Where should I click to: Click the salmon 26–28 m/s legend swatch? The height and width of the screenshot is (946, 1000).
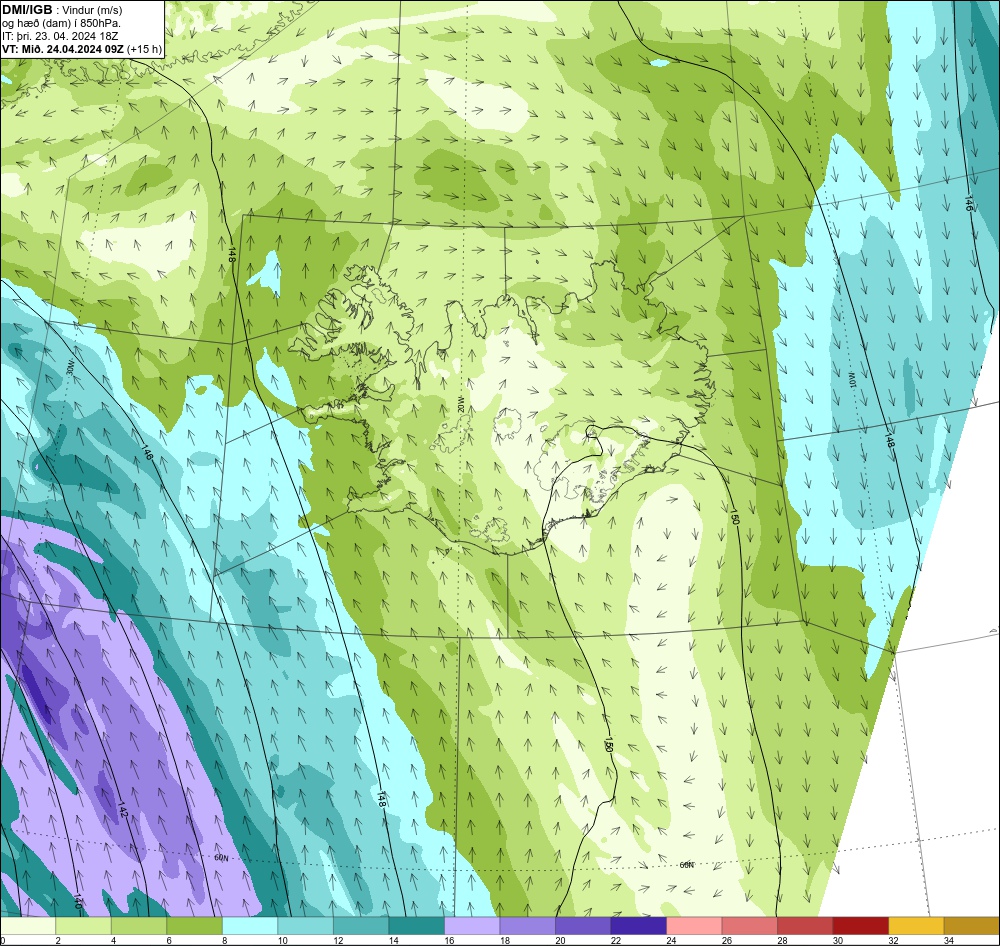point(749,926)
